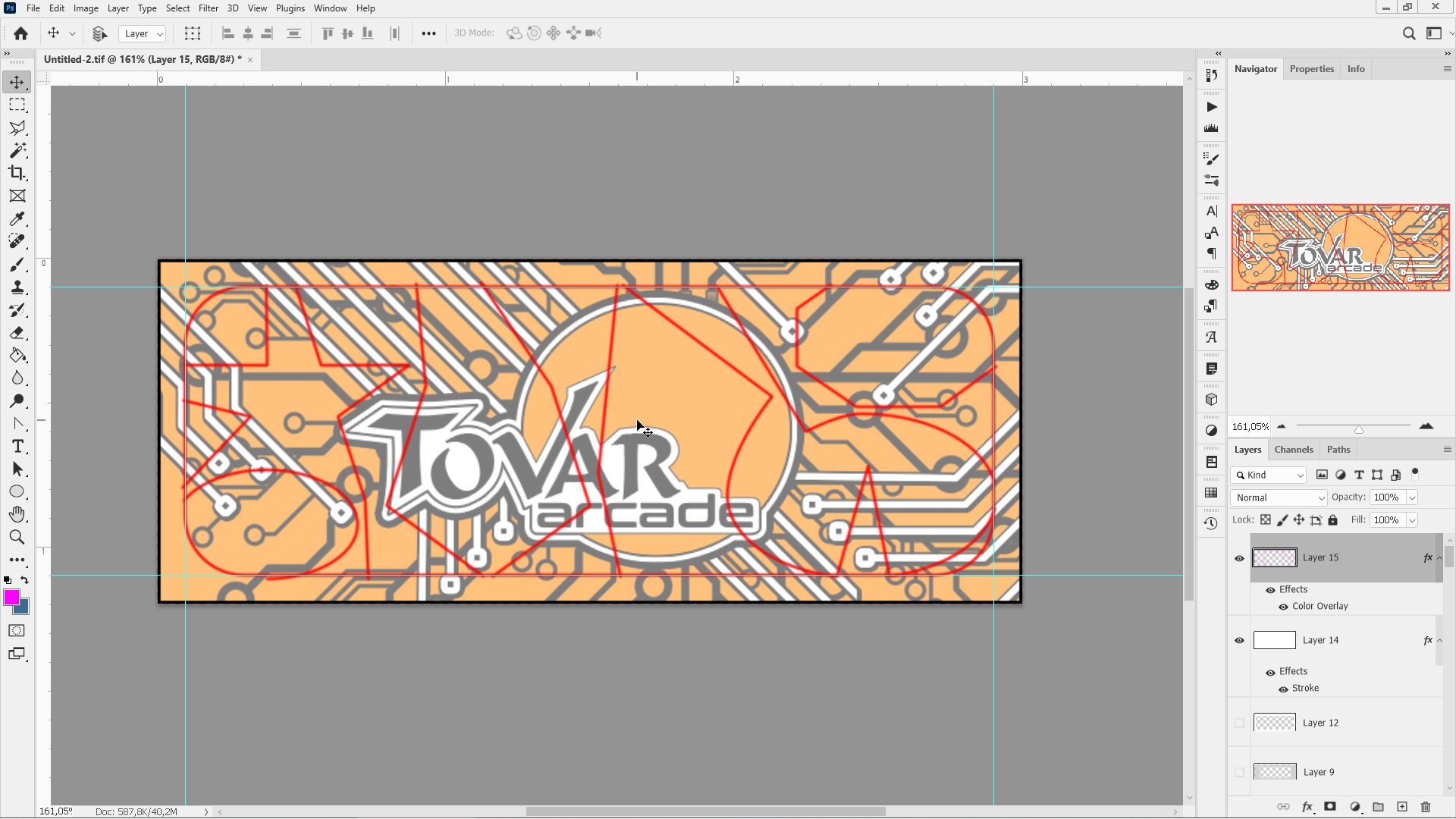Click the magenta foreground color swatch

pos(12,598)
